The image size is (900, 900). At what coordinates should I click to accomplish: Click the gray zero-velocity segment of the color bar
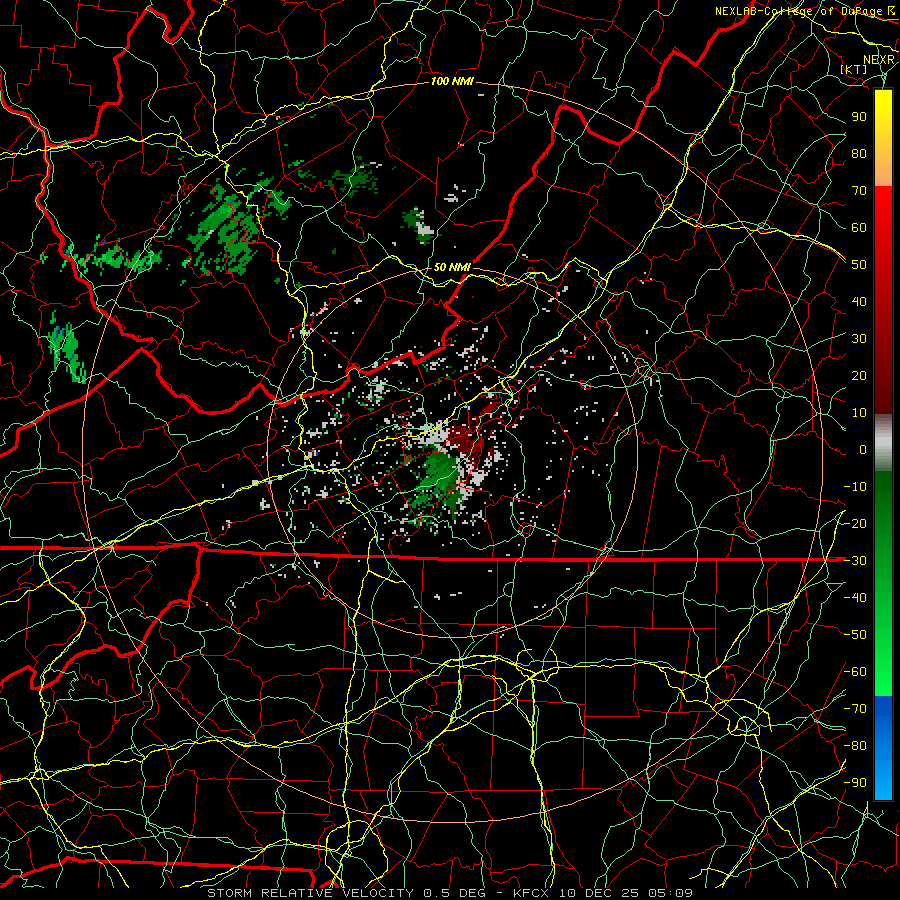click(883, 443)
